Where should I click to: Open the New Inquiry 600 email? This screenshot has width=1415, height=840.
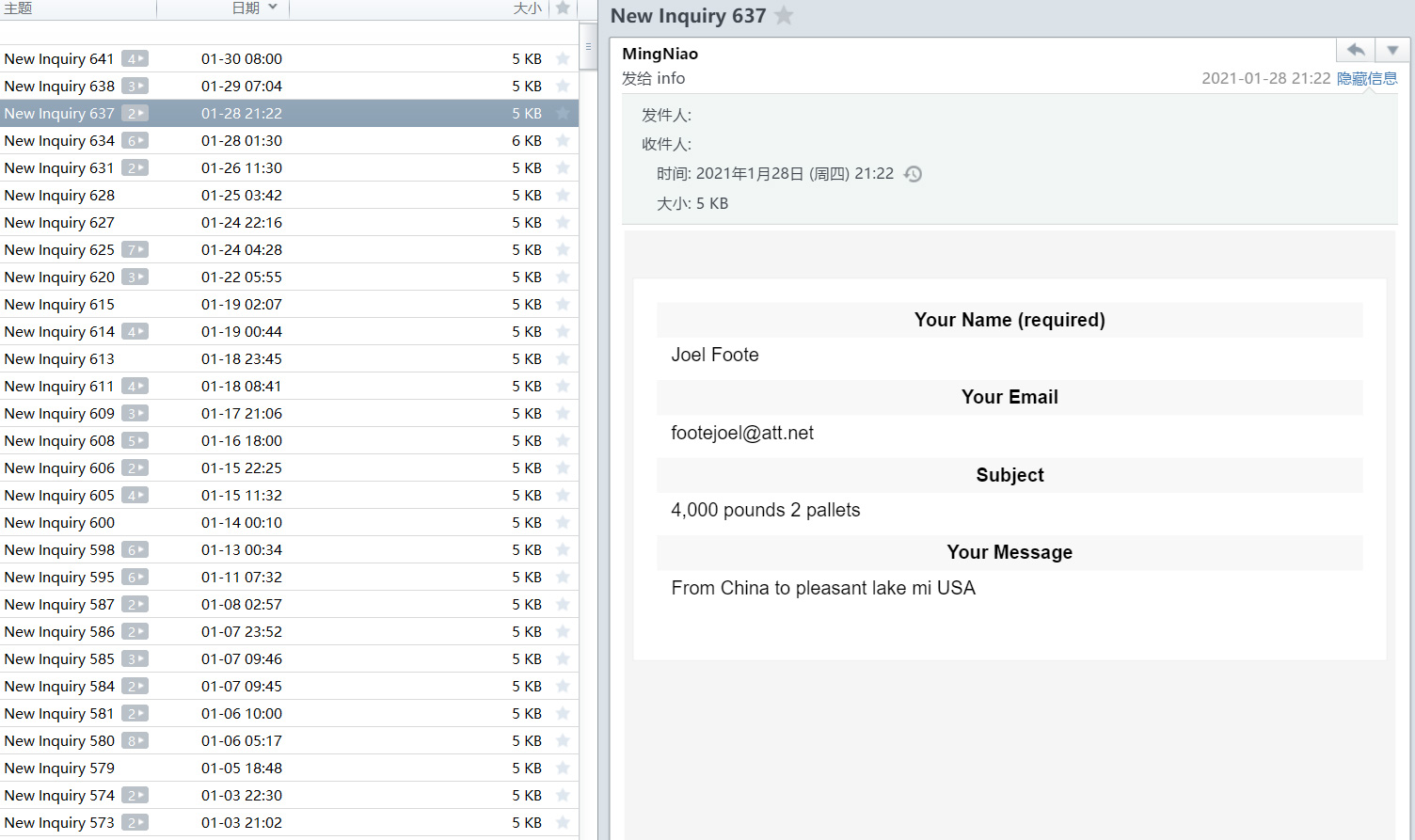[59, 523]
